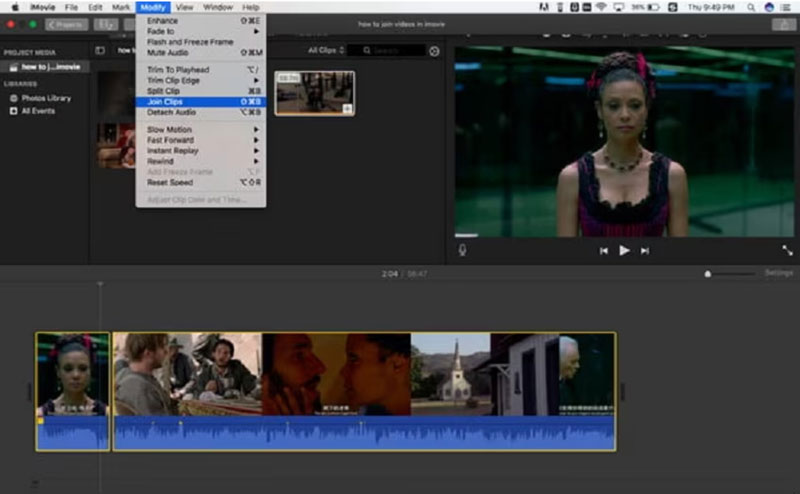Close the Modify menu via its title

153,7
